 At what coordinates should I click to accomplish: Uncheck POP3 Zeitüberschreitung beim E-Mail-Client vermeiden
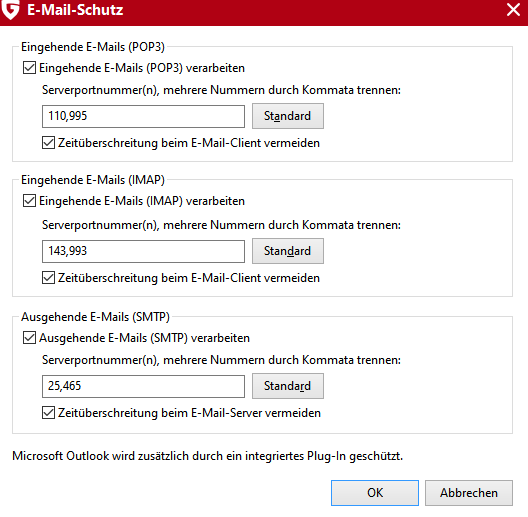pos(48,143)
